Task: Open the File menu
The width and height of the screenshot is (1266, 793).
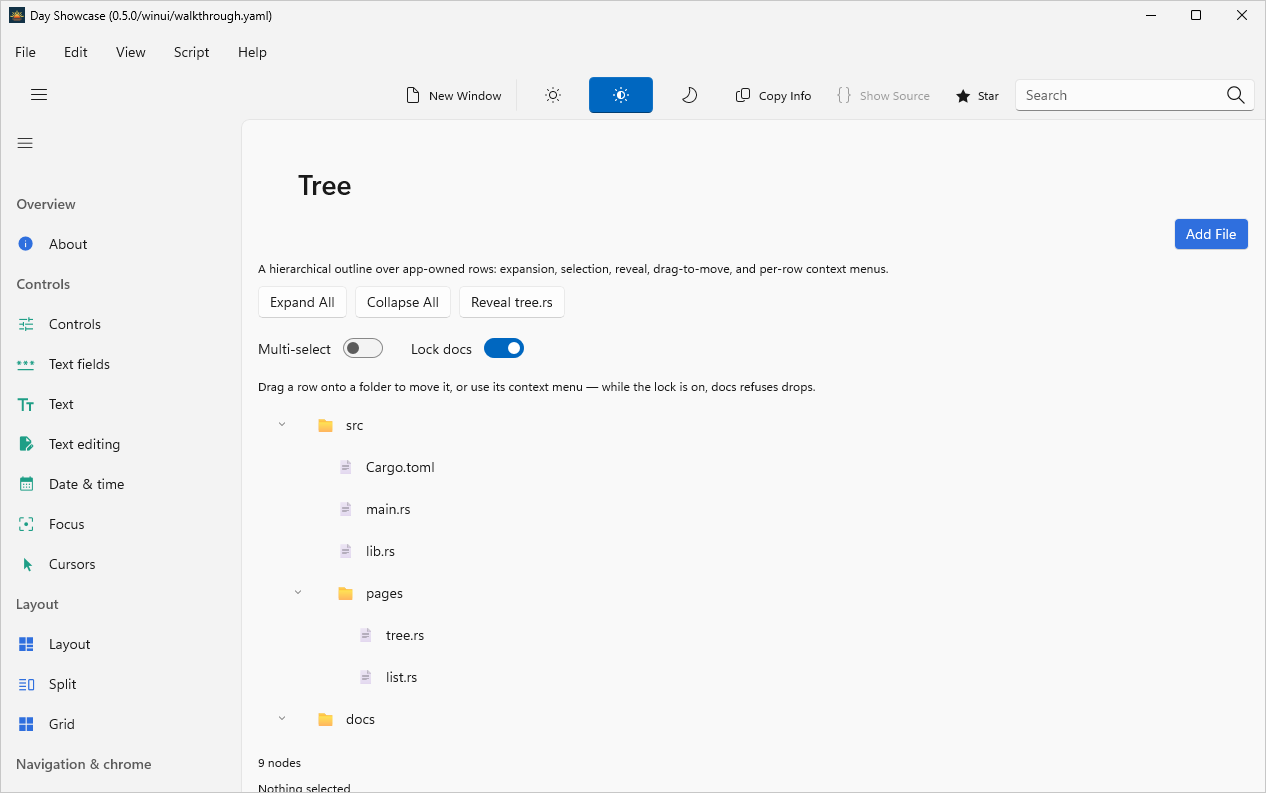Action: pyautogui.click(x=25, y=52)
